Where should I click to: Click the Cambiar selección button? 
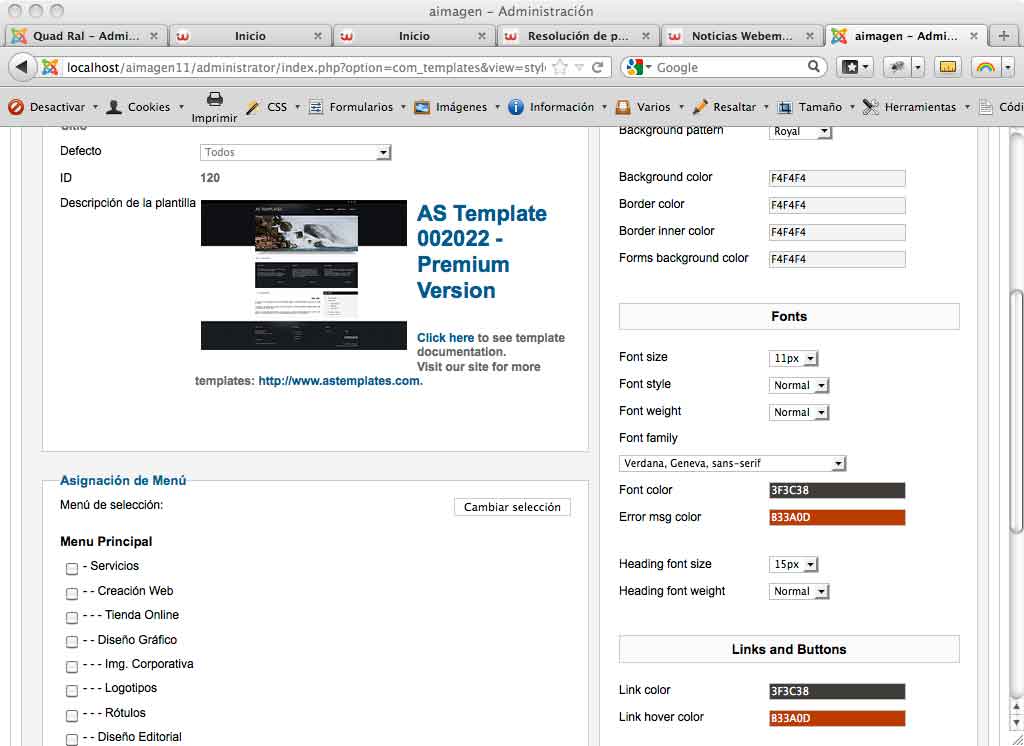point(512,507)
